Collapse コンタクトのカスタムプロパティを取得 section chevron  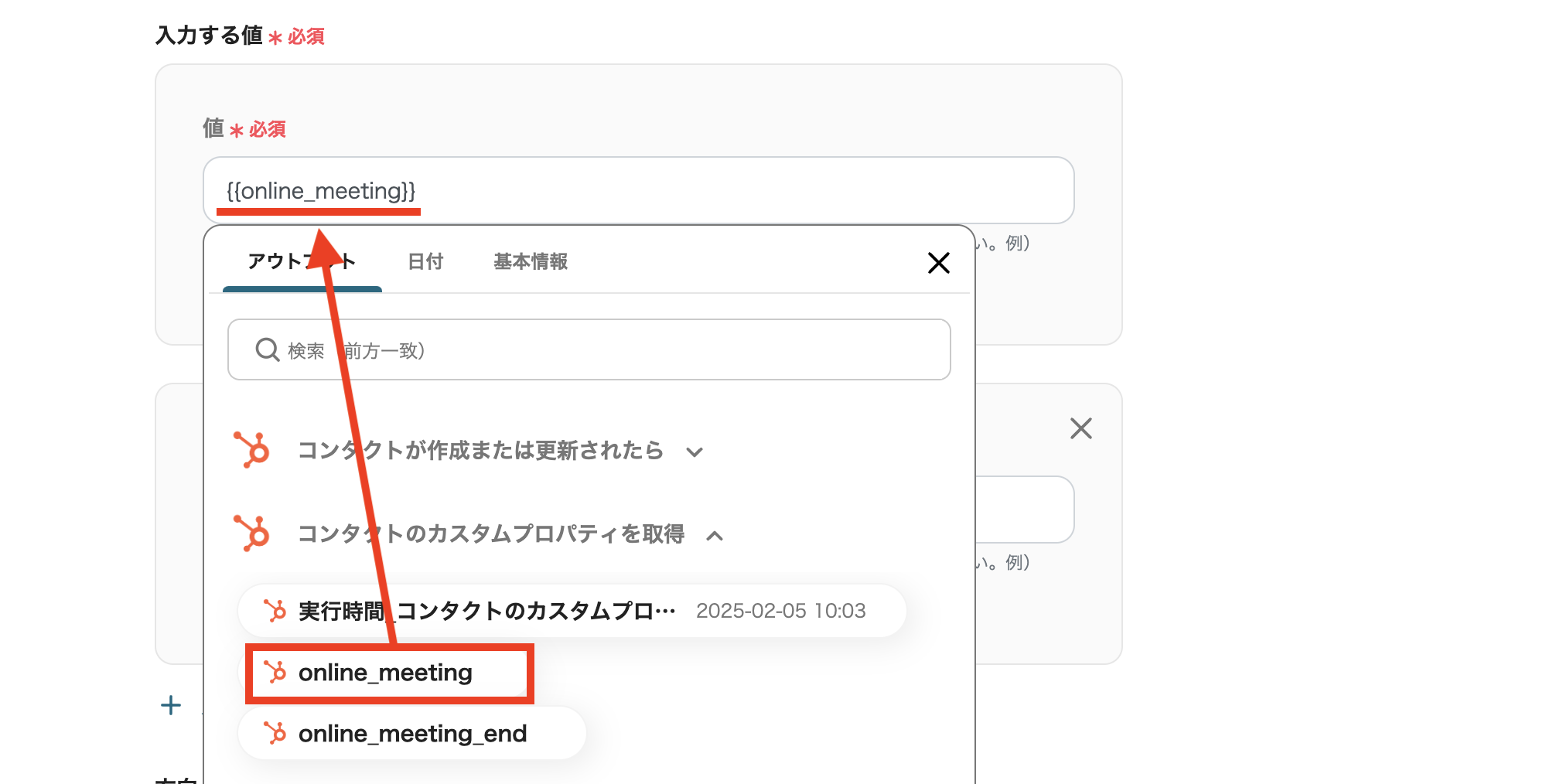[715, 535]
